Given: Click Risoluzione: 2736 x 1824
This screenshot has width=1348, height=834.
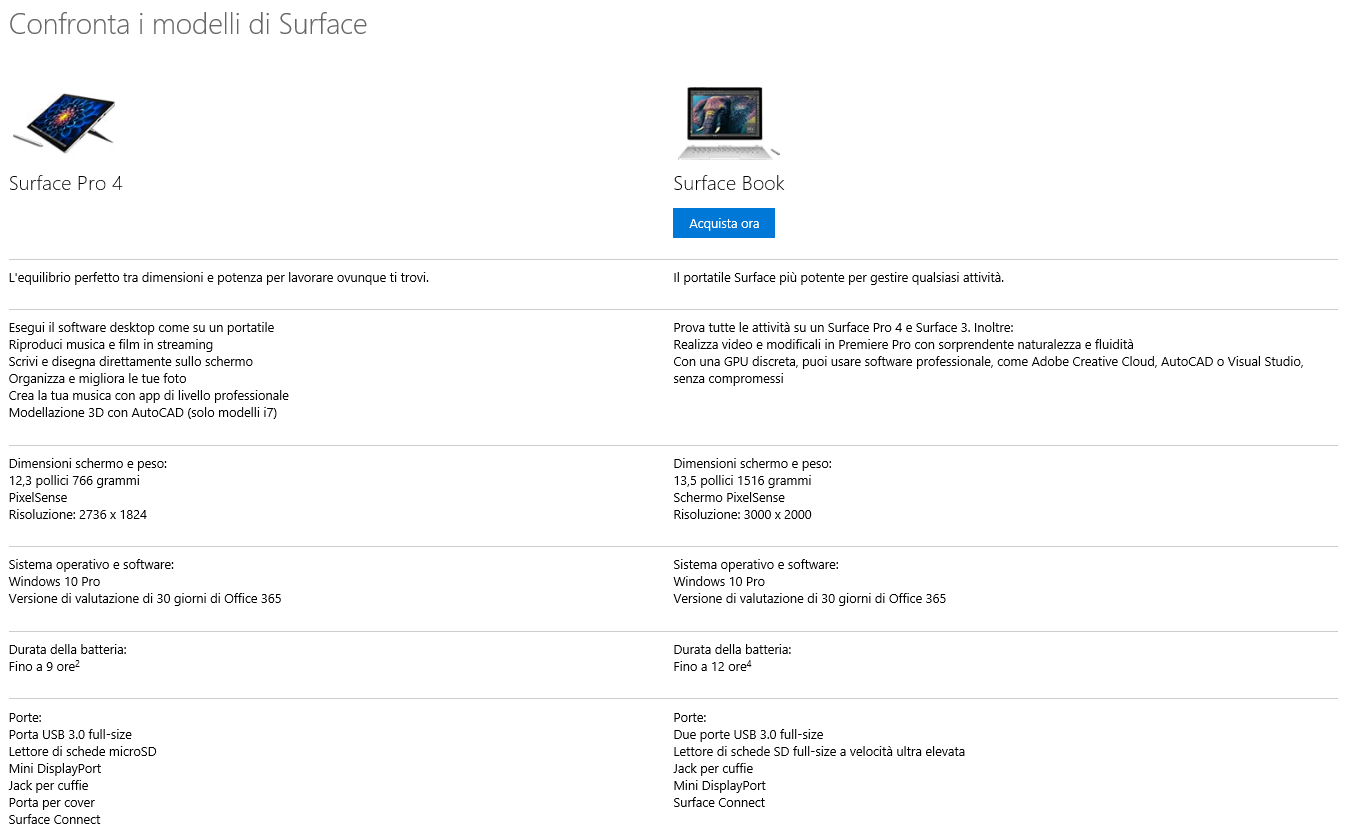Looking at the screenshot, I should pos(78,515).
